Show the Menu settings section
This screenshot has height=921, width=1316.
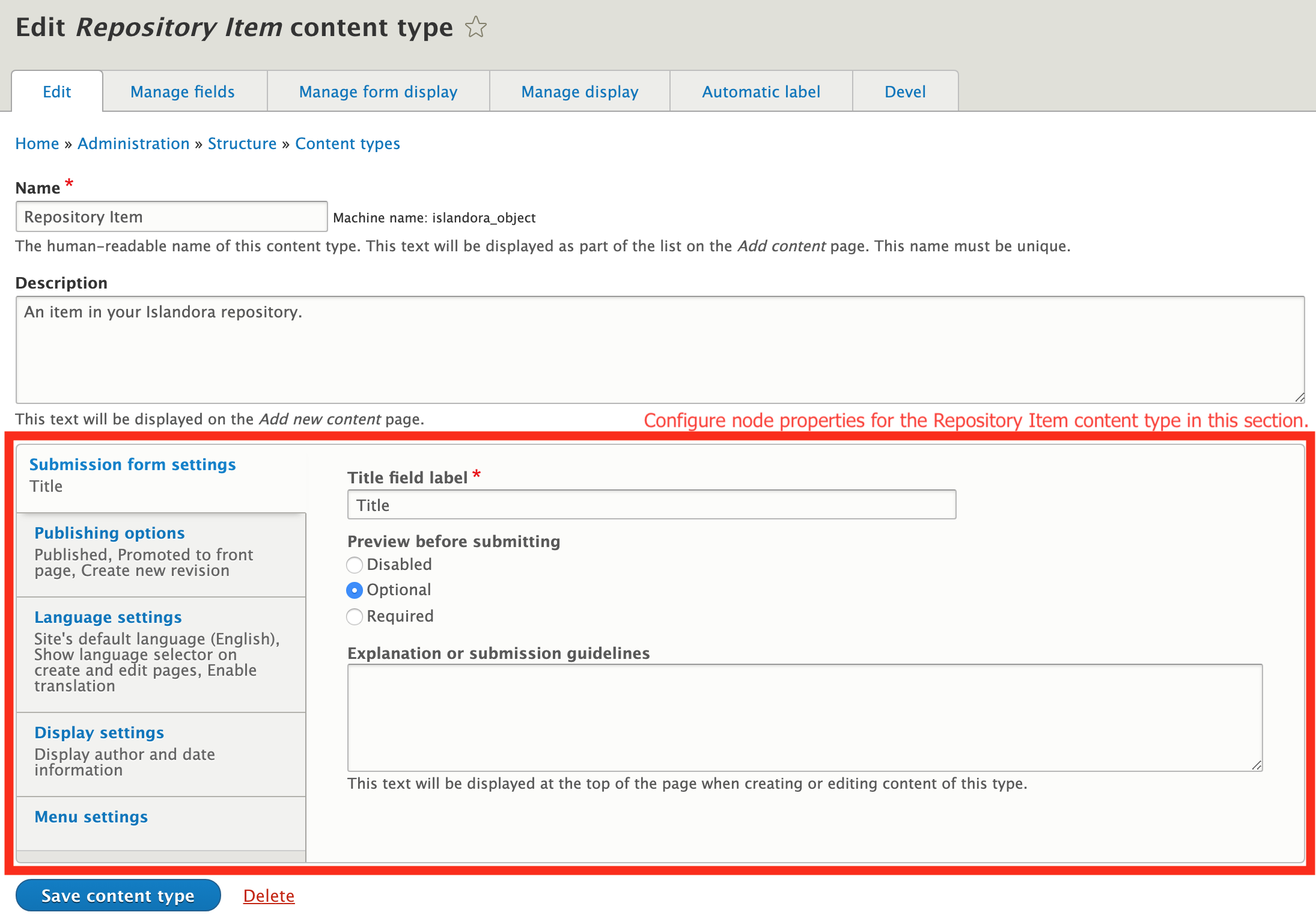pos(91,816)
